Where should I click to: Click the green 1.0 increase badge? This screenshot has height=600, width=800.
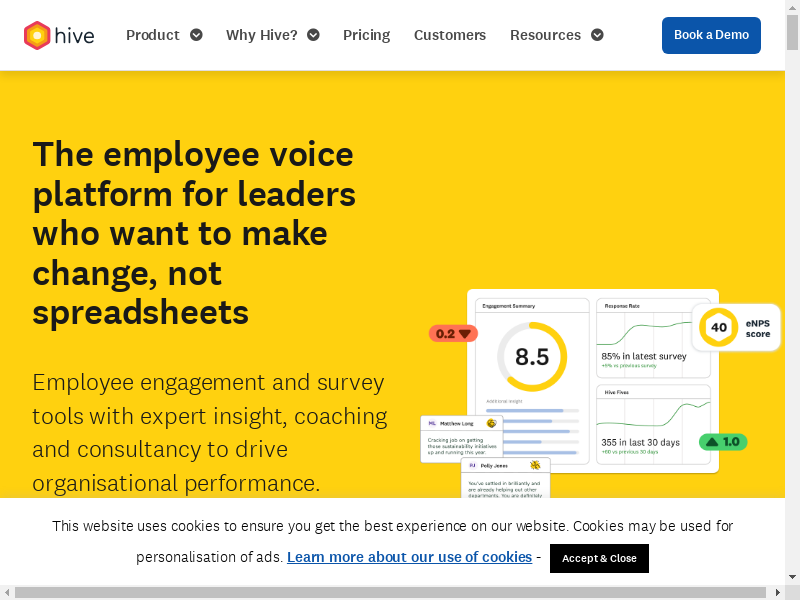point(722,441)
